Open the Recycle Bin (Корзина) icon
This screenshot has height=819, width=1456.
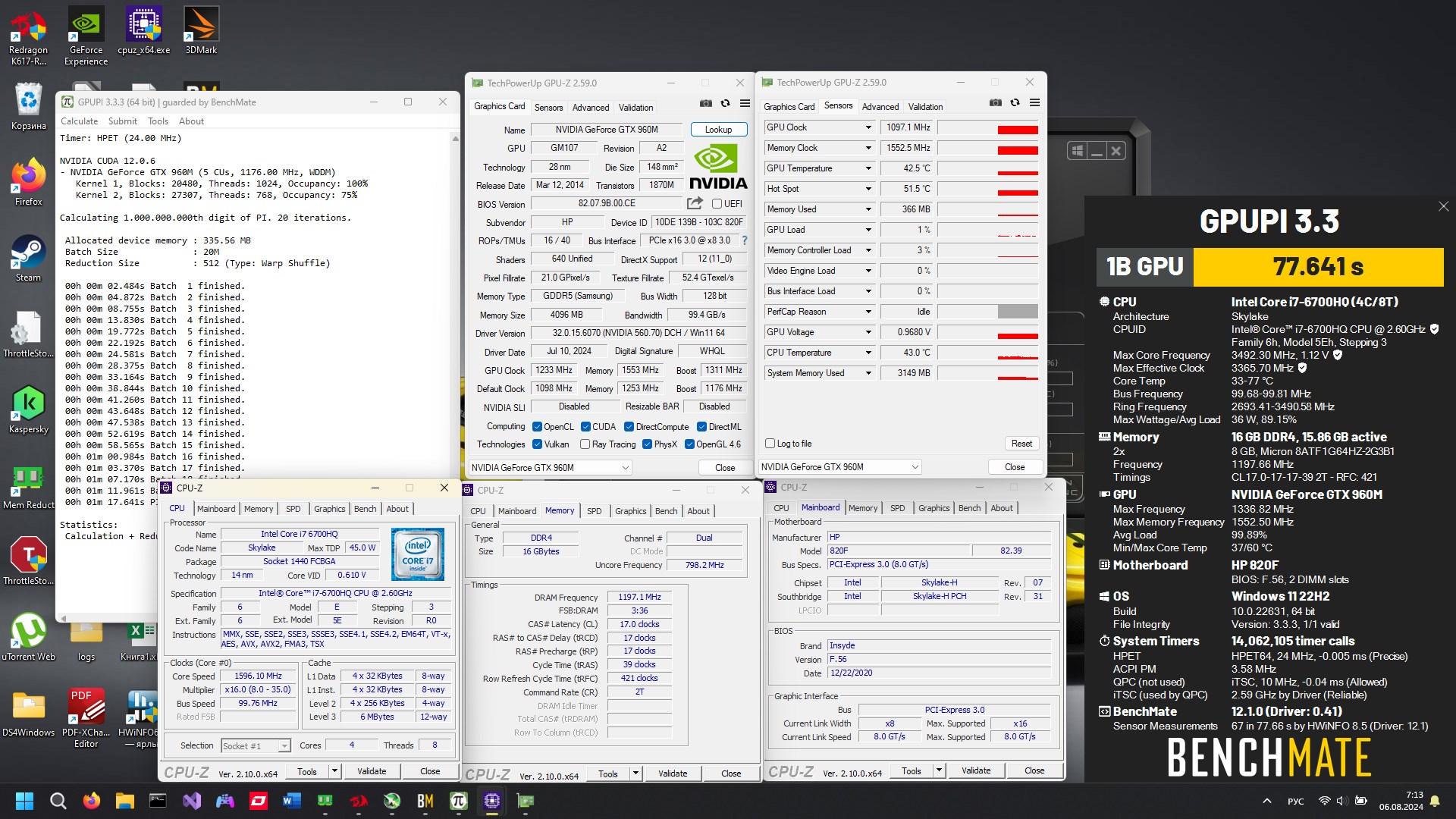pyautogui.click(x=29, y=106)
